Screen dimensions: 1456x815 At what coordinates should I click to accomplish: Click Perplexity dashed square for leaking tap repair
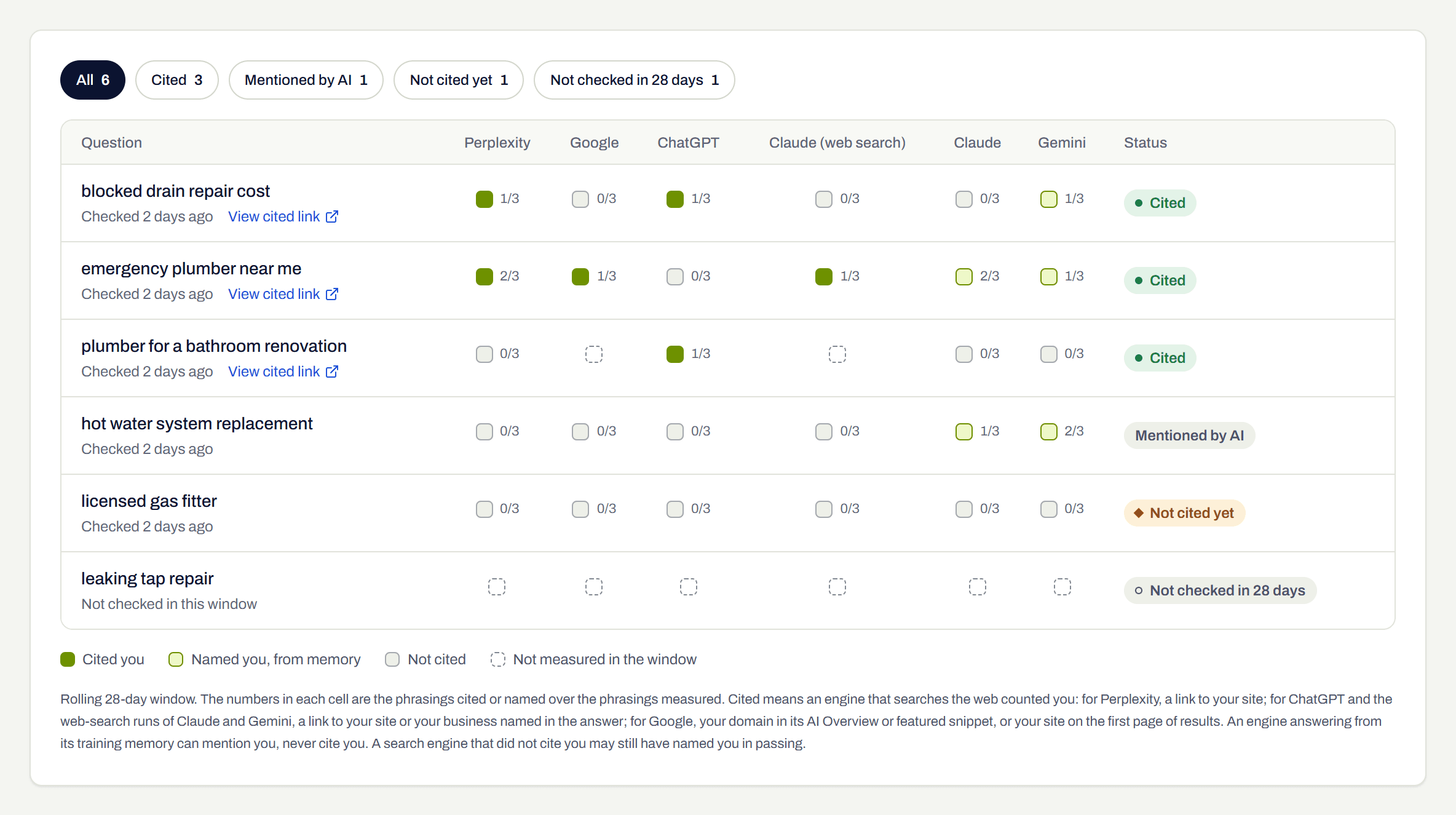(497, 586)
